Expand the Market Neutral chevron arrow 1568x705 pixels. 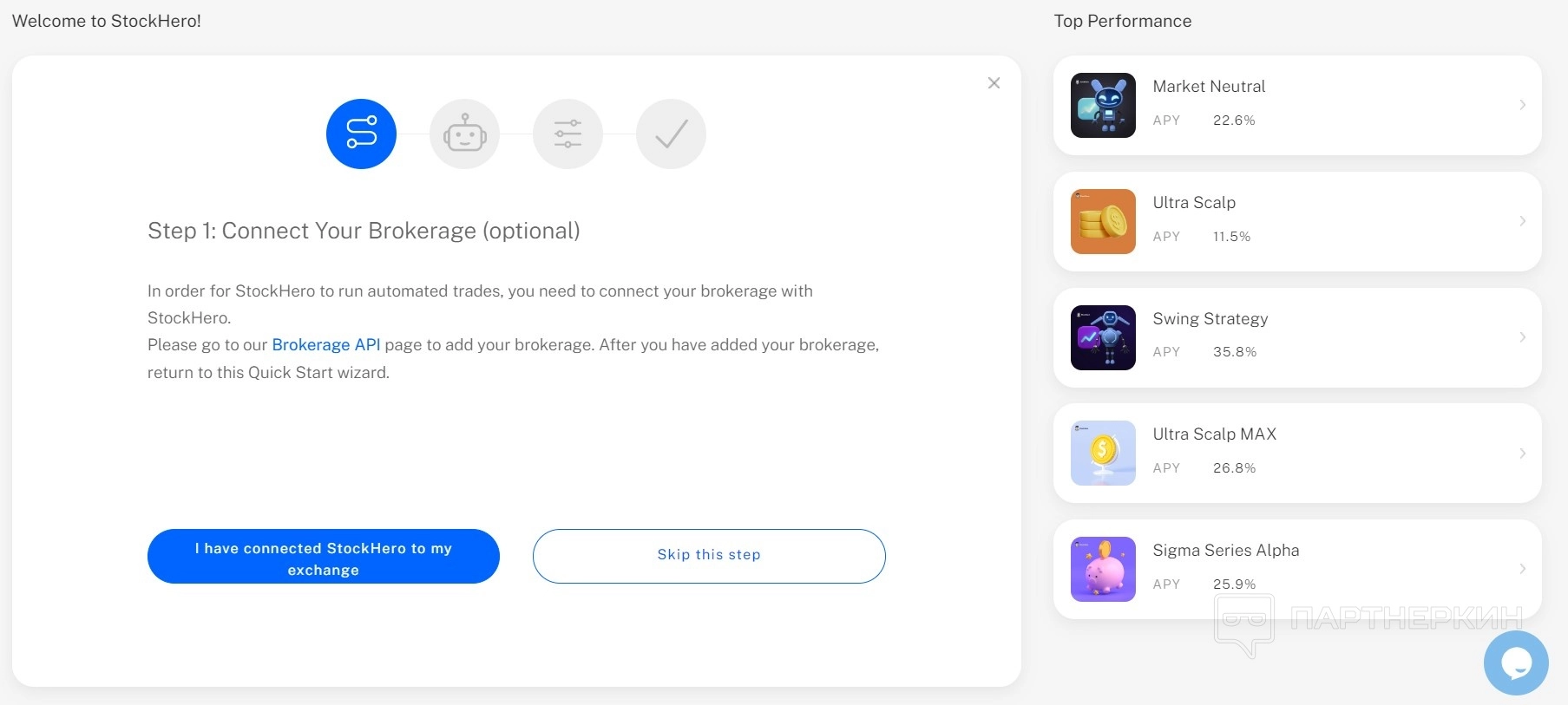[1522, 105]
